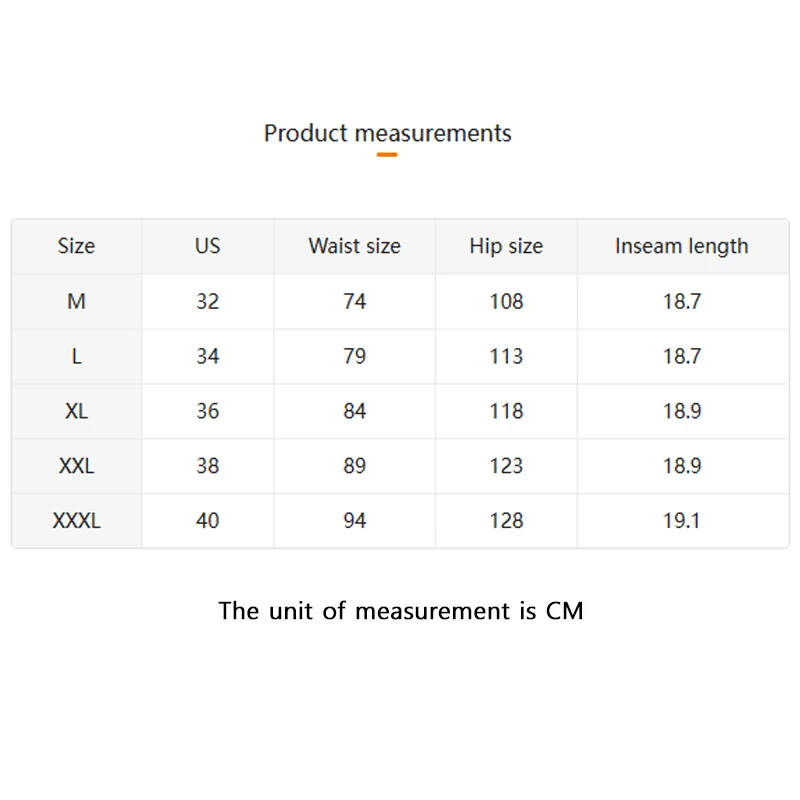Select US size 38 cell
The height and width of the screenshot is (800, 800).
(207, 466)
